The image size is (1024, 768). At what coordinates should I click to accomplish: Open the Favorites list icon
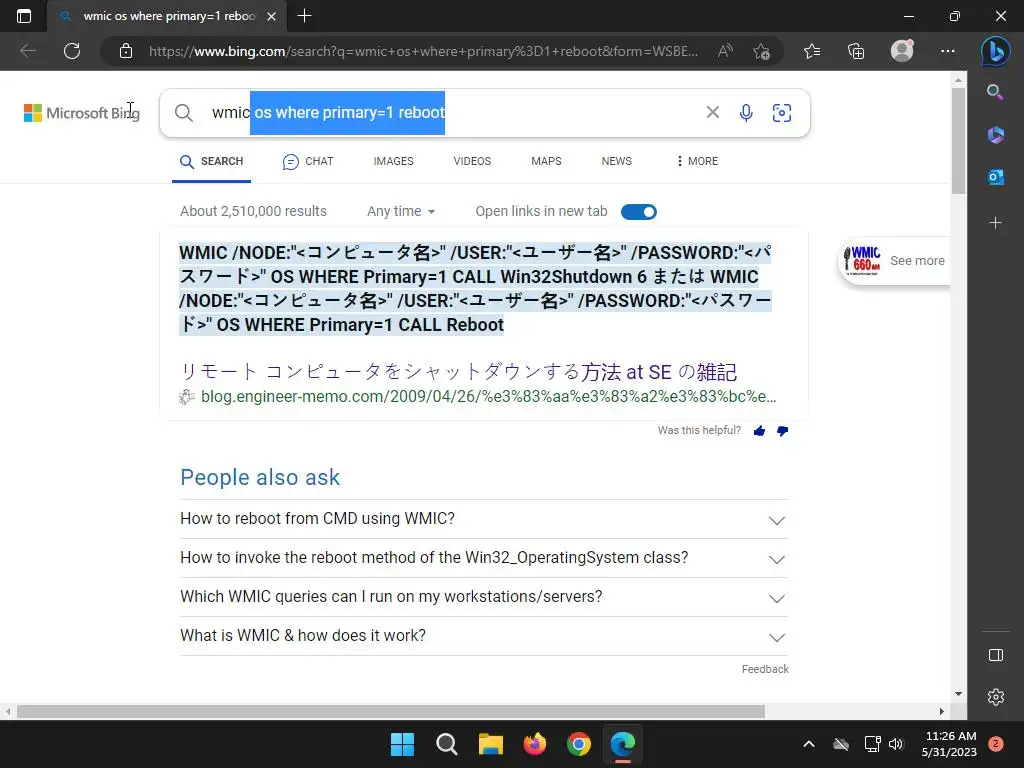[x=812, y=51]
